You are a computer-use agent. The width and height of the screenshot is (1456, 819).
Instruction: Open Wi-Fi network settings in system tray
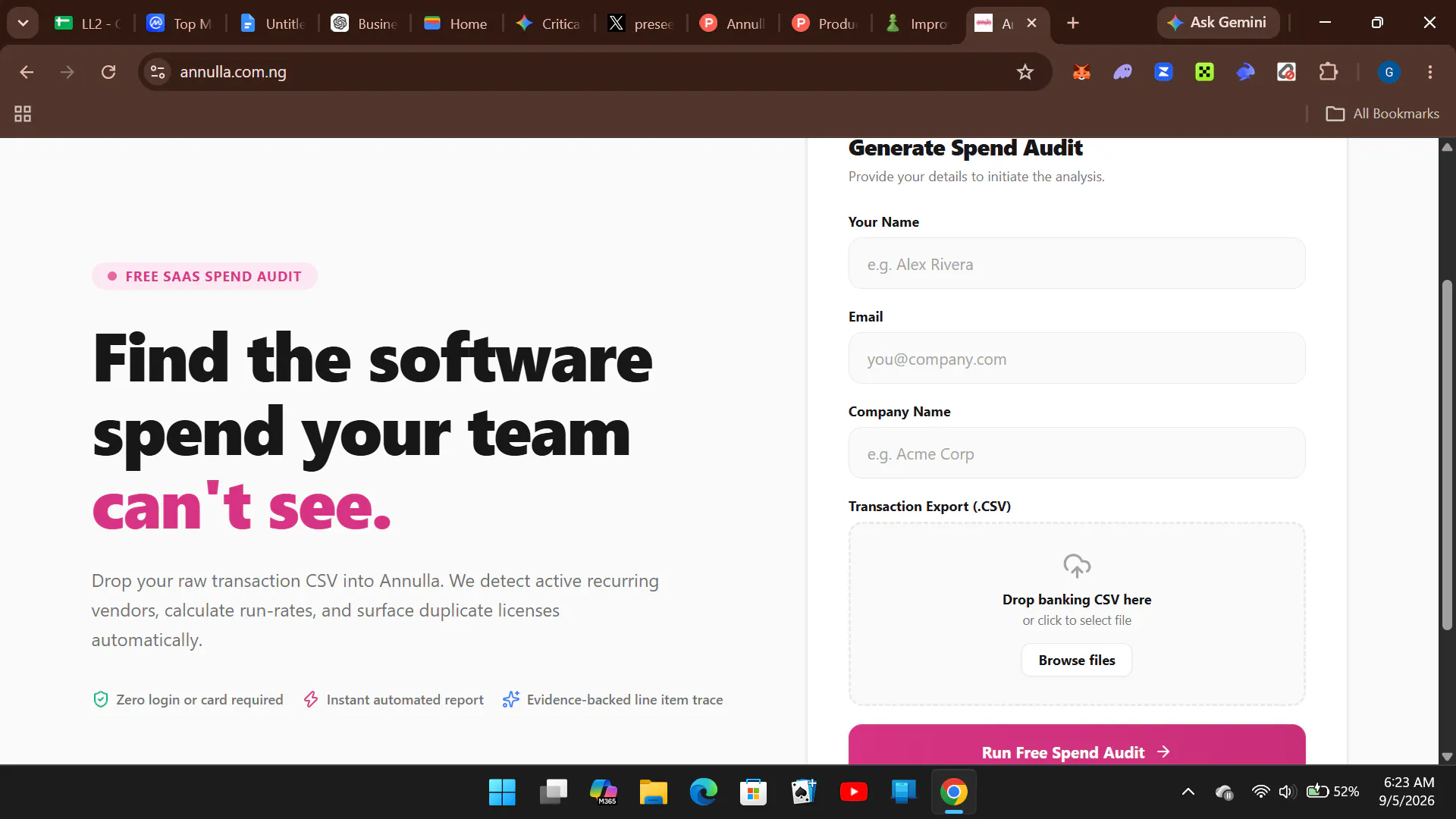pyautogui.click(x=1260, y=792)
